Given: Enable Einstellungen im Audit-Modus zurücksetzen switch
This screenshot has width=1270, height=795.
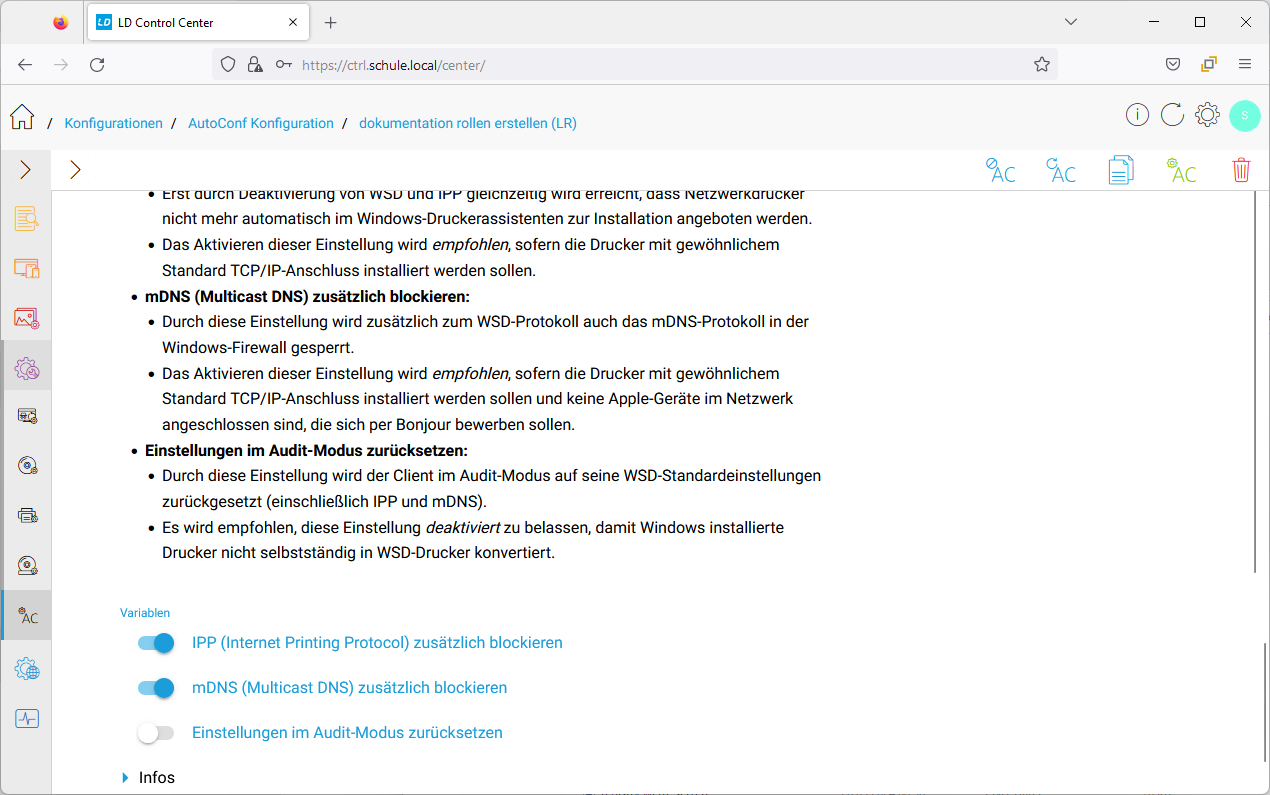Looking at the screenshot, I should click(x=156, y=733).
